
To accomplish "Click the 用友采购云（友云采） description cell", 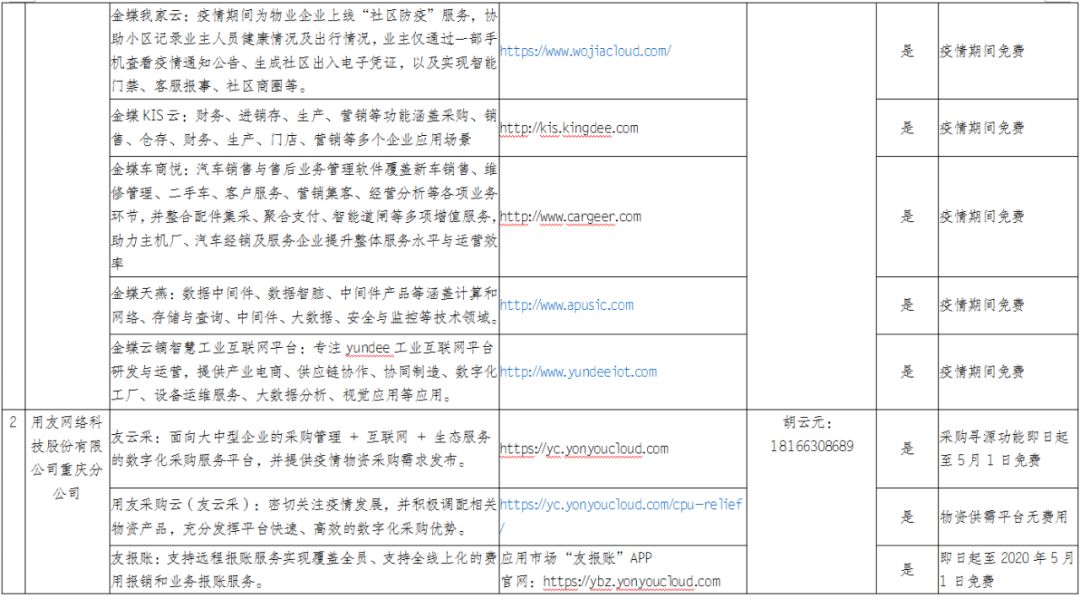I will point(304,516).
